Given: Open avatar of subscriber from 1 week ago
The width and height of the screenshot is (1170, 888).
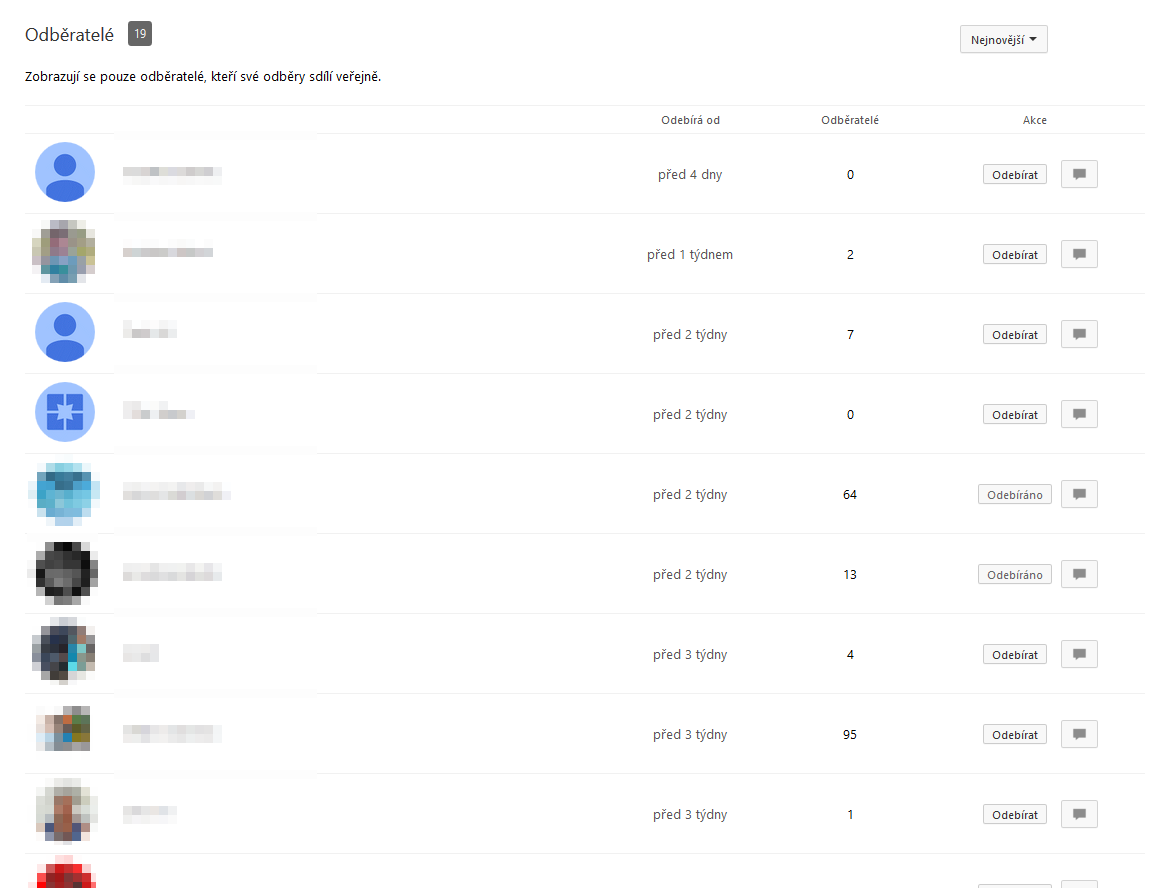Looking at the screenshot, I should pos(65,251).
